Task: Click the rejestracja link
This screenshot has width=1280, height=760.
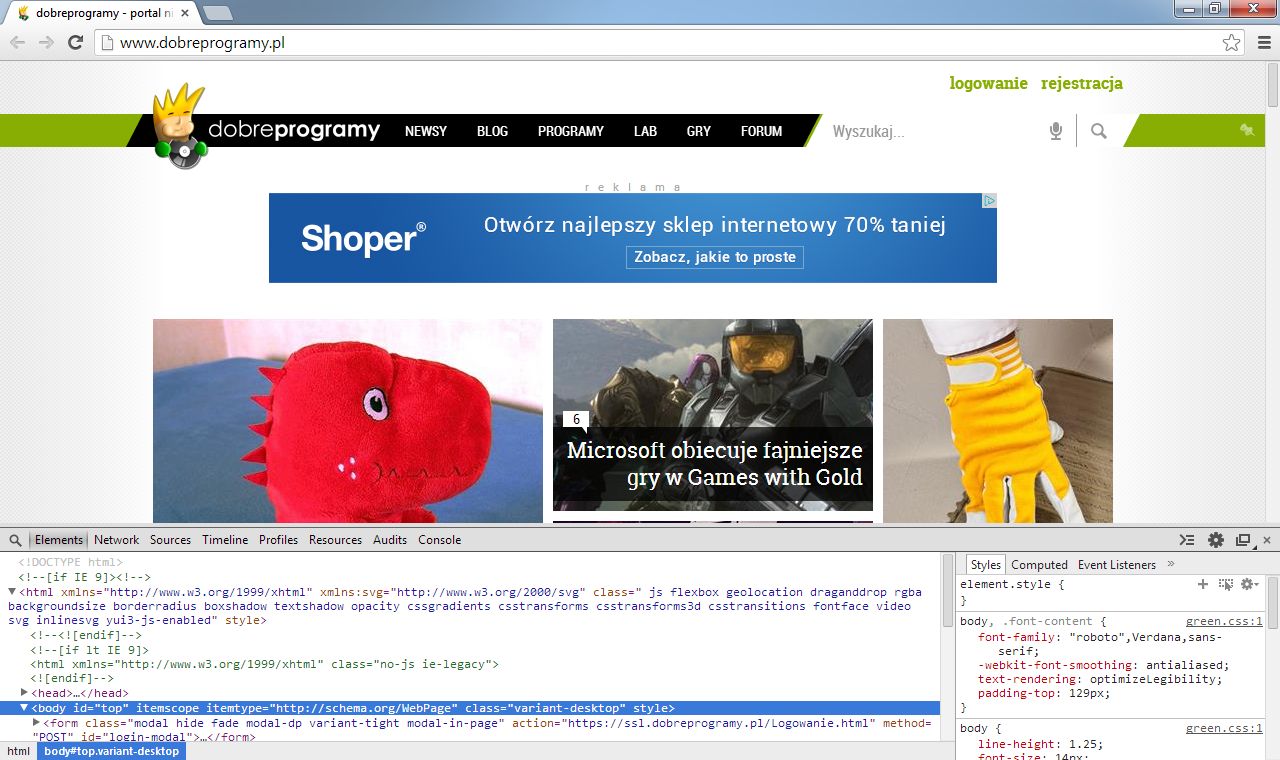Action: (1082, 83)
